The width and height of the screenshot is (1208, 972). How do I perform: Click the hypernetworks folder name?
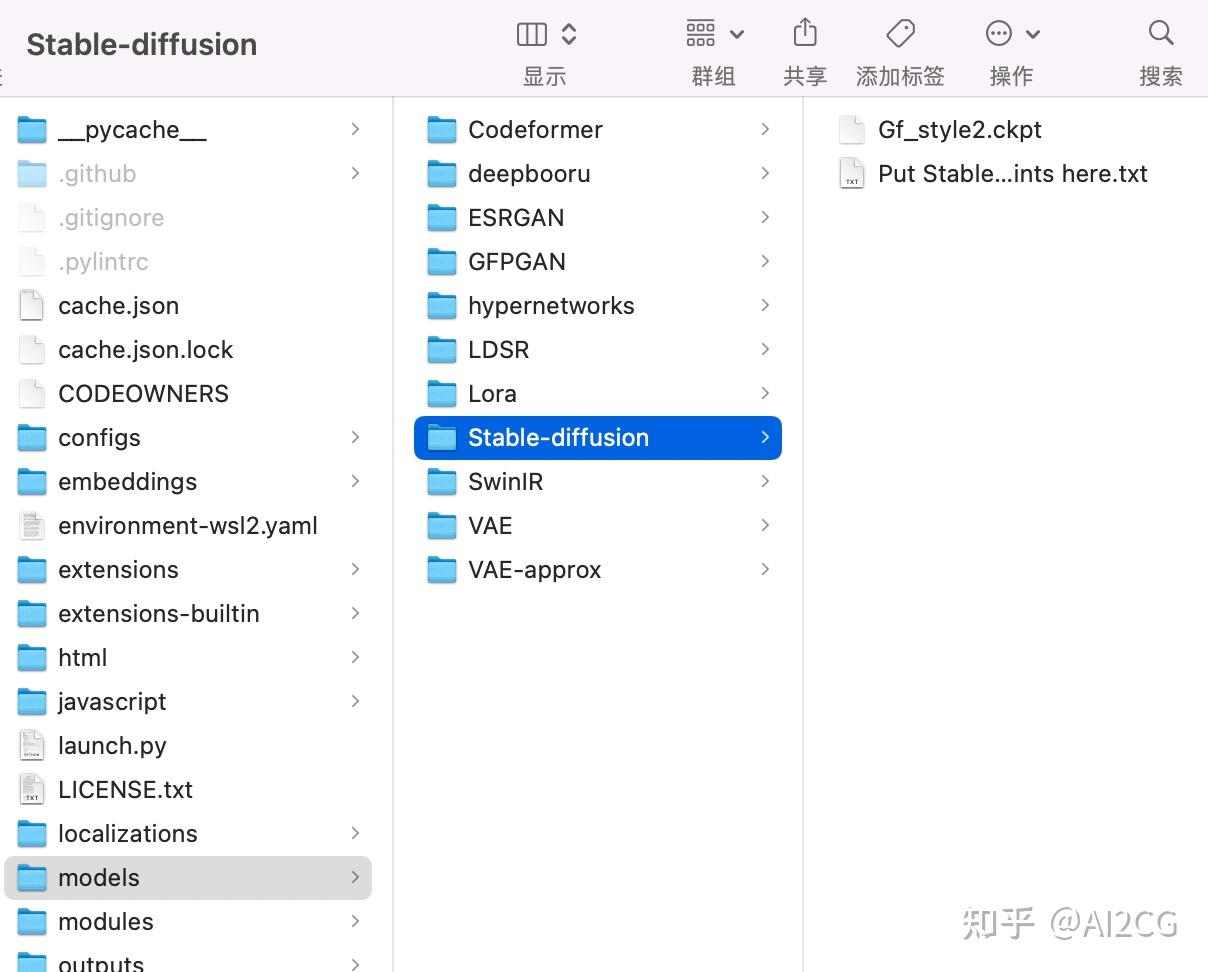coord(551,306)
